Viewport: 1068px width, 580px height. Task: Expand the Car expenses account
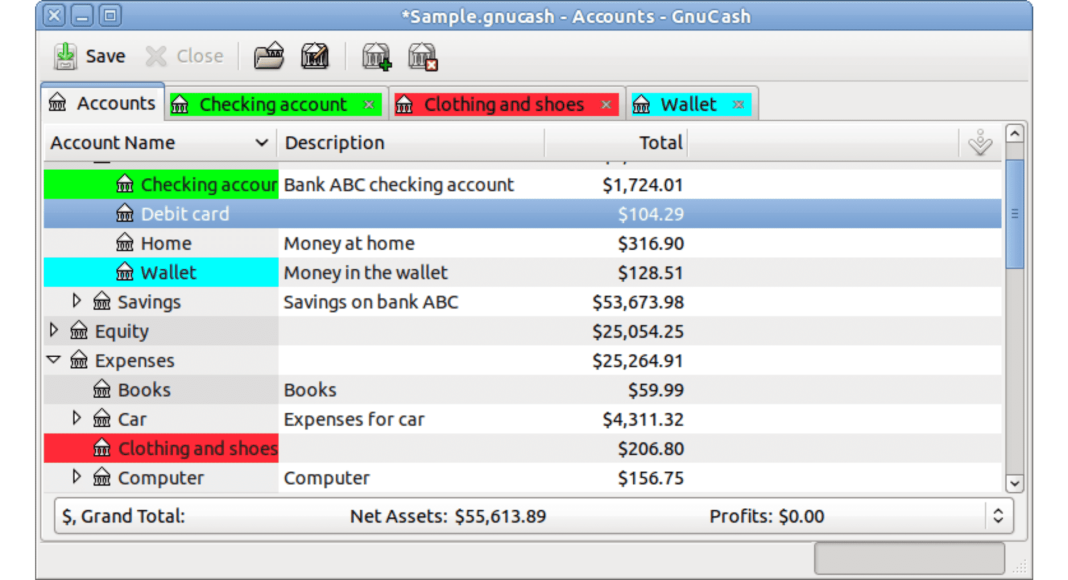point(77,418)
